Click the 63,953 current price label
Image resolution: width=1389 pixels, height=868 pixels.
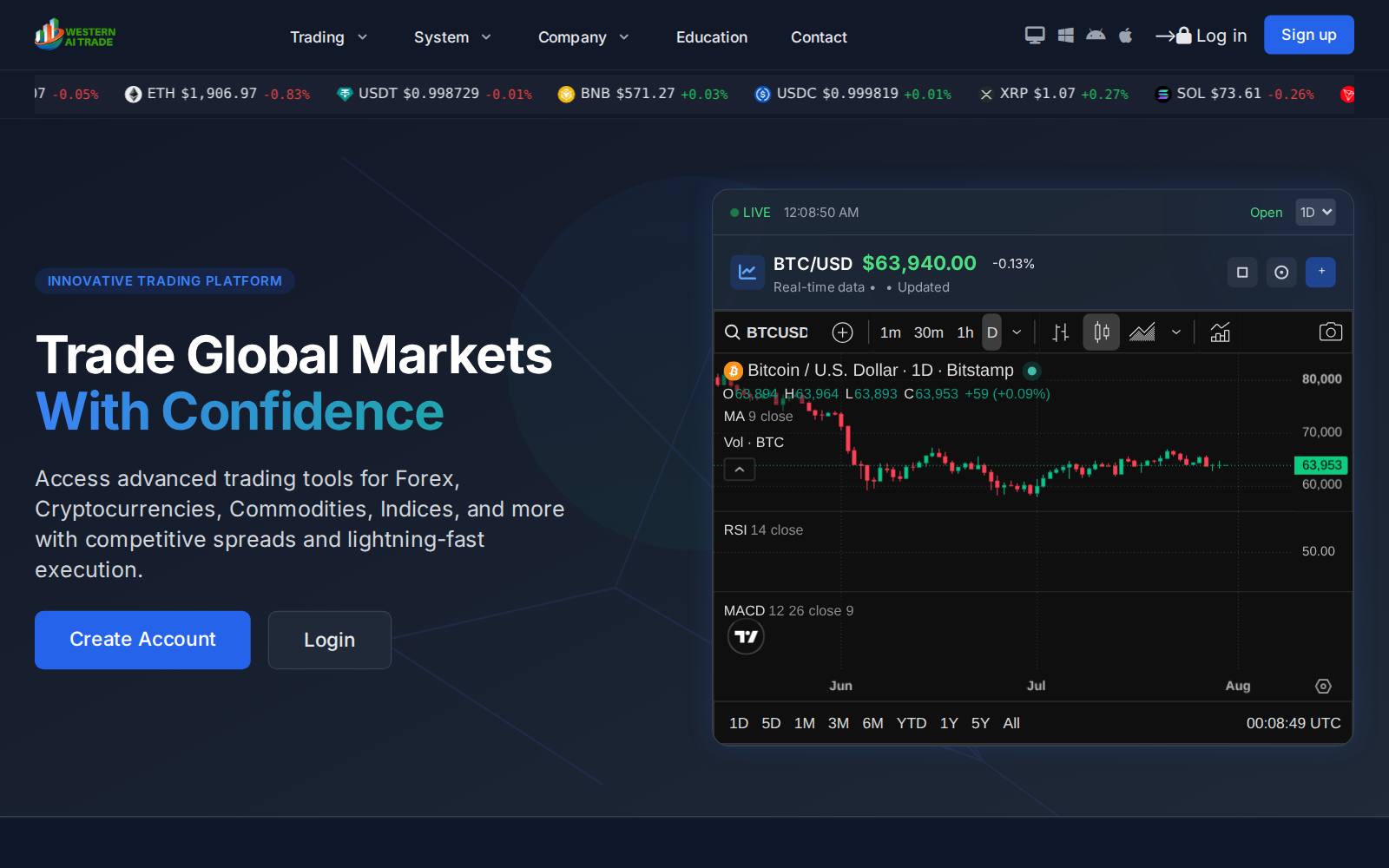click(x=1320, y=465)
